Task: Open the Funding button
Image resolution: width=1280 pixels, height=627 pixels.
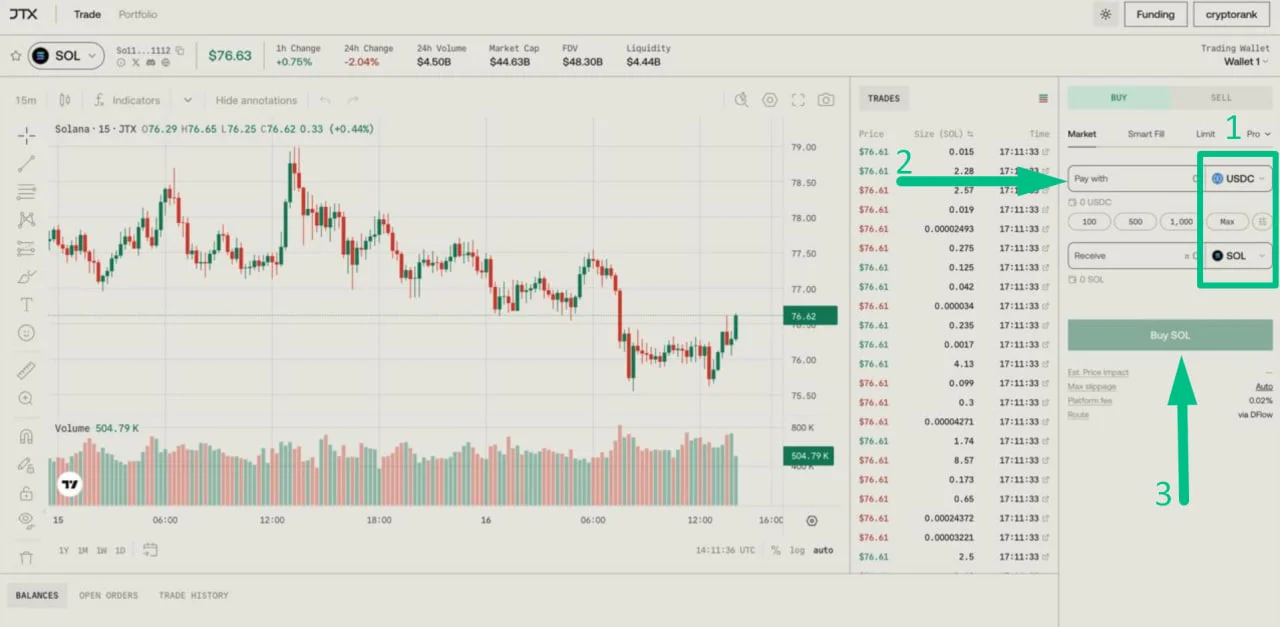Action: (1155, 15)
